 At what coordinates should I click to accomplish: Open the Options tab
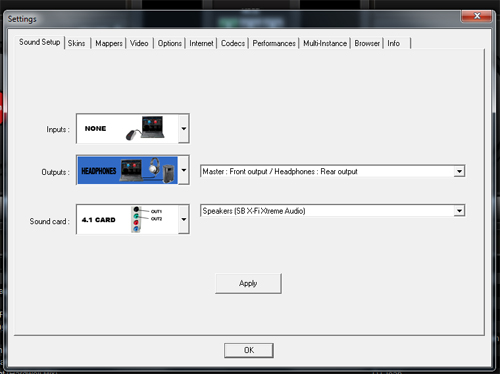pyautogui.click(x=170, y=43)
